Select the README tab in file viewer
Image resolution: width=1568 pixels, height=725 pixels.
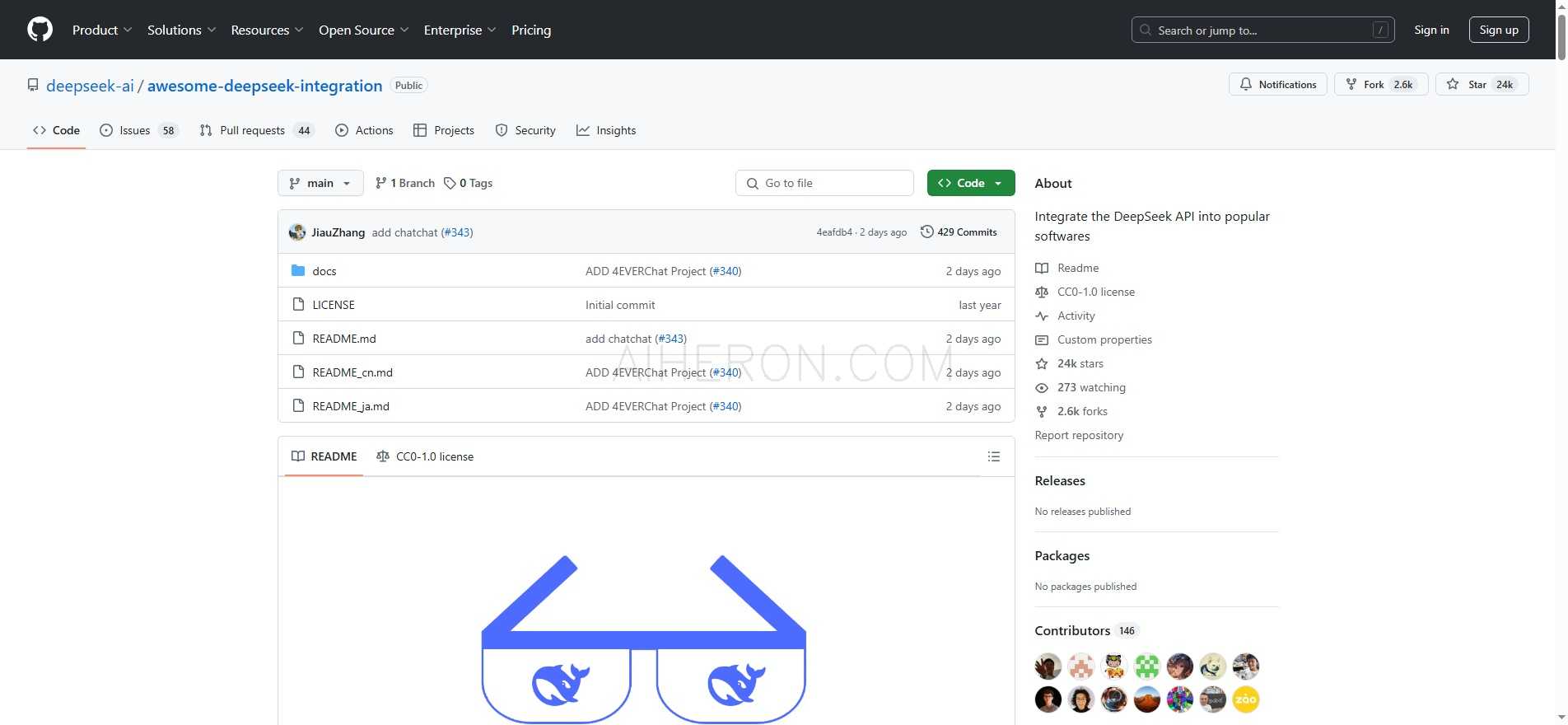pyautogui.click(x=324, y=456)
